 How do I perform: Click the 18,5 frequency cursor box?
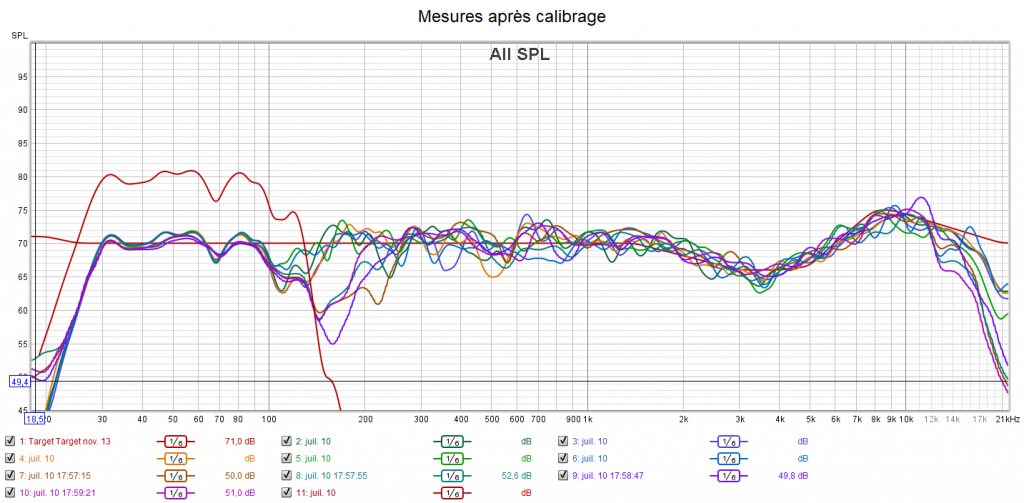[x=35, y=419]
